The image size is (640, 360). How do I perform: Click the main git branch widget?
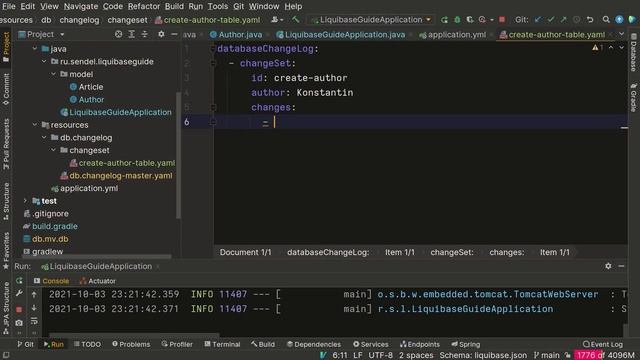(x=547, y=355)
